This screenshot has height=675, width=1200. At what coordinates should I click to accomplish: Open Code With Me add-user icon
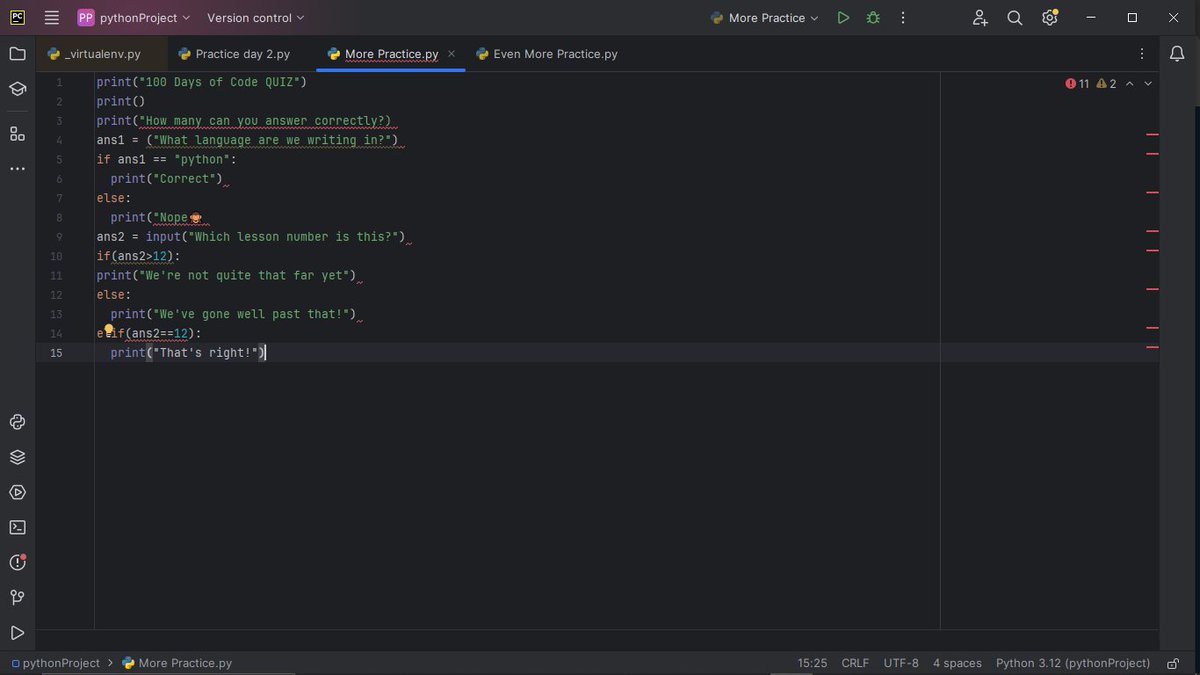[980, 18]
